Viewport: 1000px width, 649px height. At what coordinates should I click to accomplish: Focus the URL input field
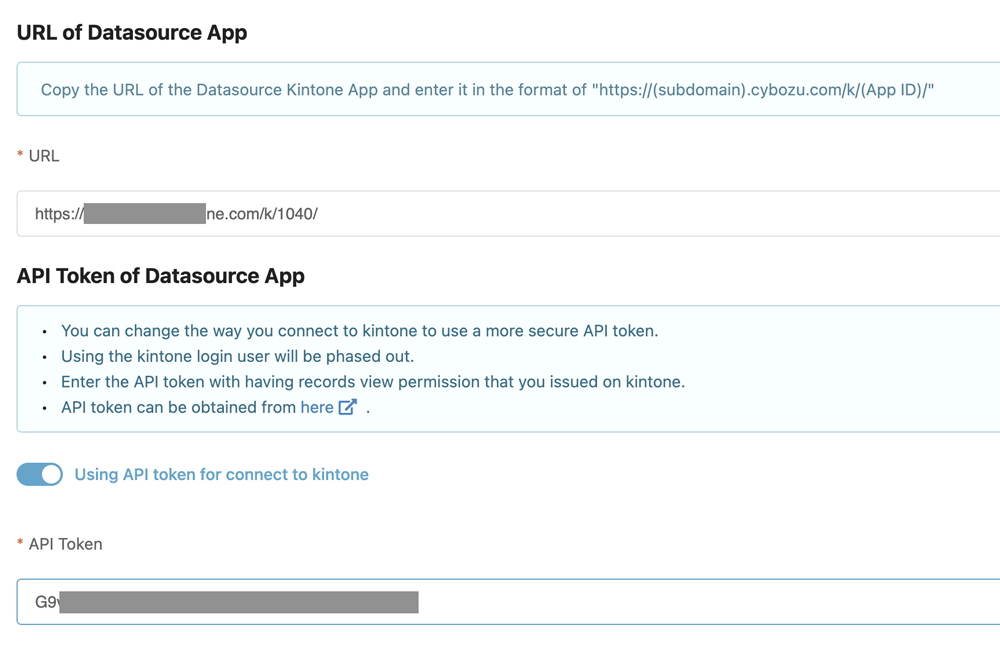[508, 214]
